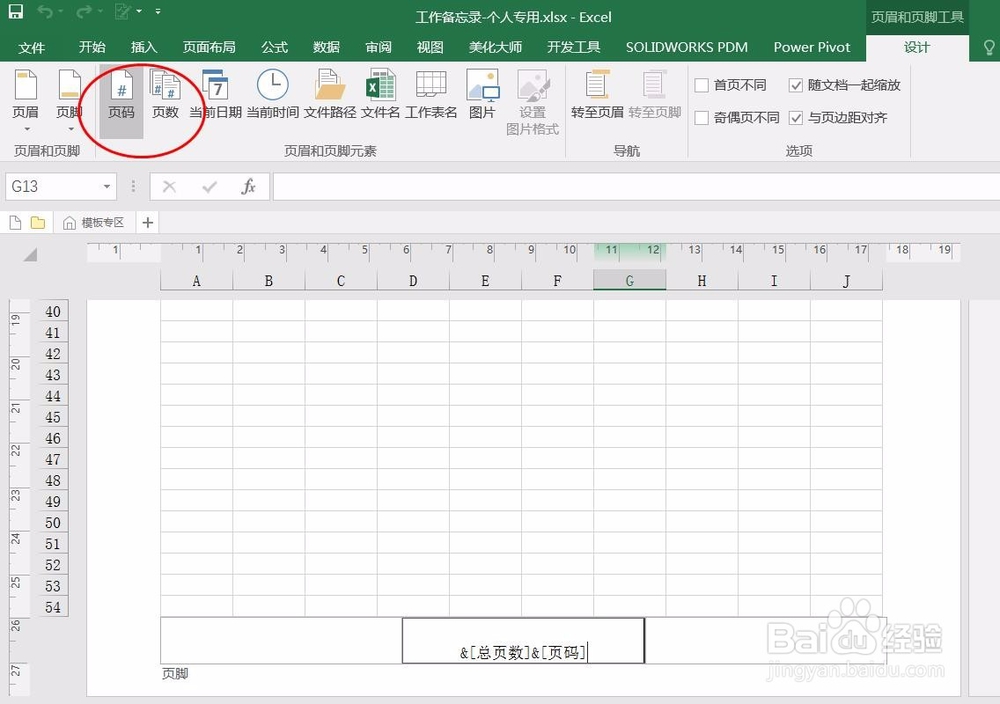Insert current time into the footer
The image size is (1000, 704).
coord(271,95)
